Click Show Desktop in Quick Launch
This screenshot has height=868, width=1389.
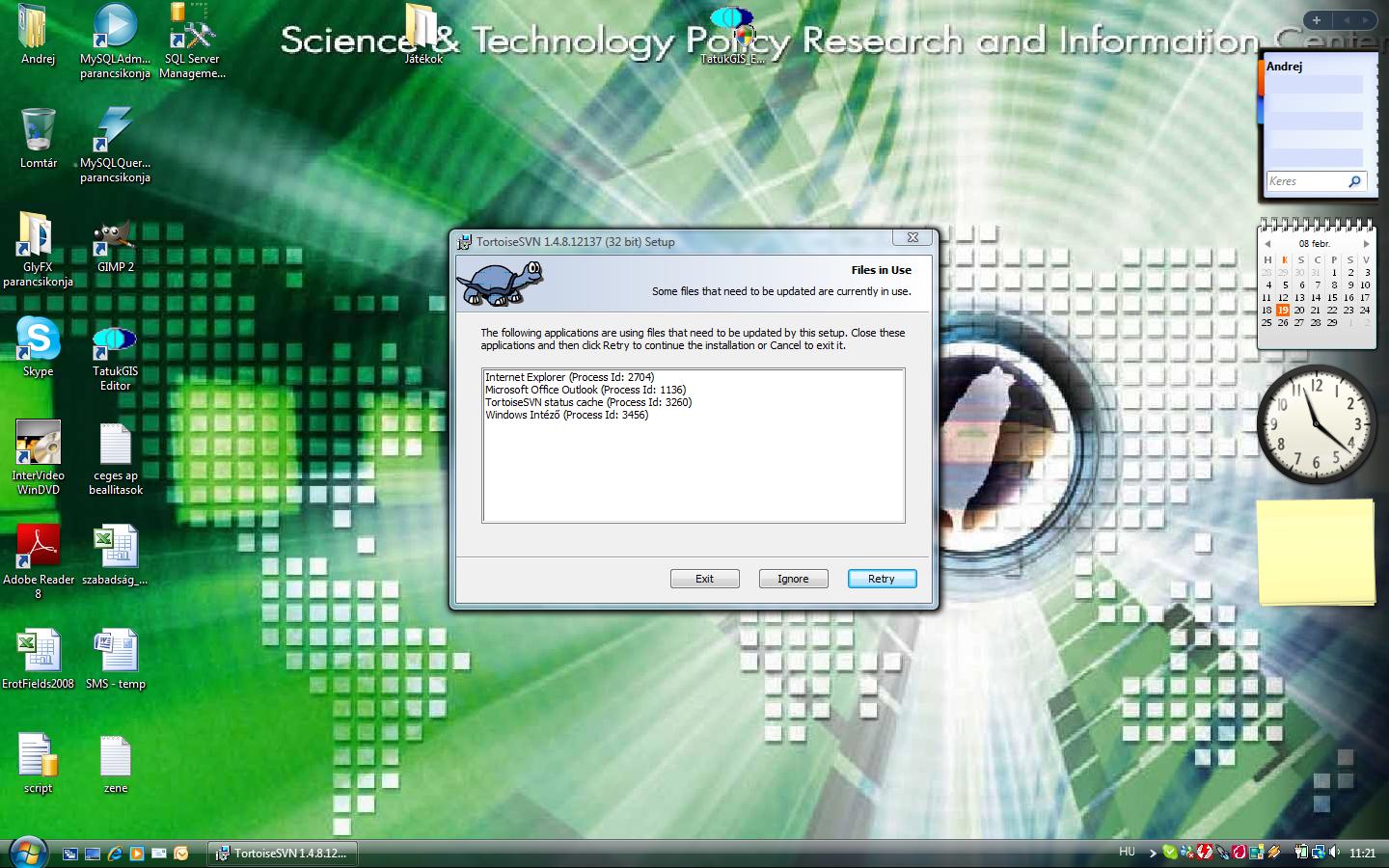coord(93,854)
